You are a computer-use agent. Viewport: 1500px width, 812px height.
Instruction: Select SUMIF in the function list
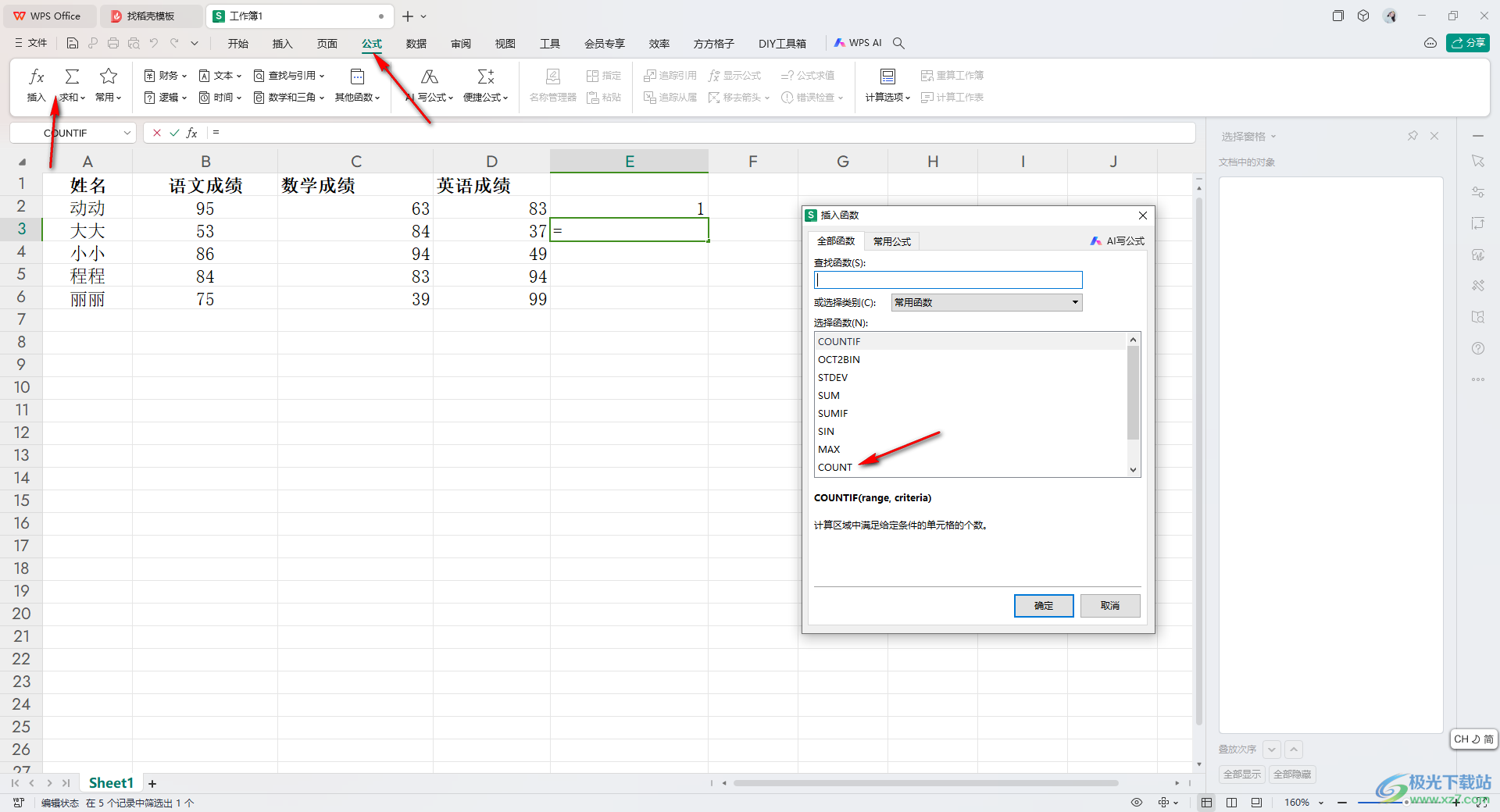tap(970, 414)
